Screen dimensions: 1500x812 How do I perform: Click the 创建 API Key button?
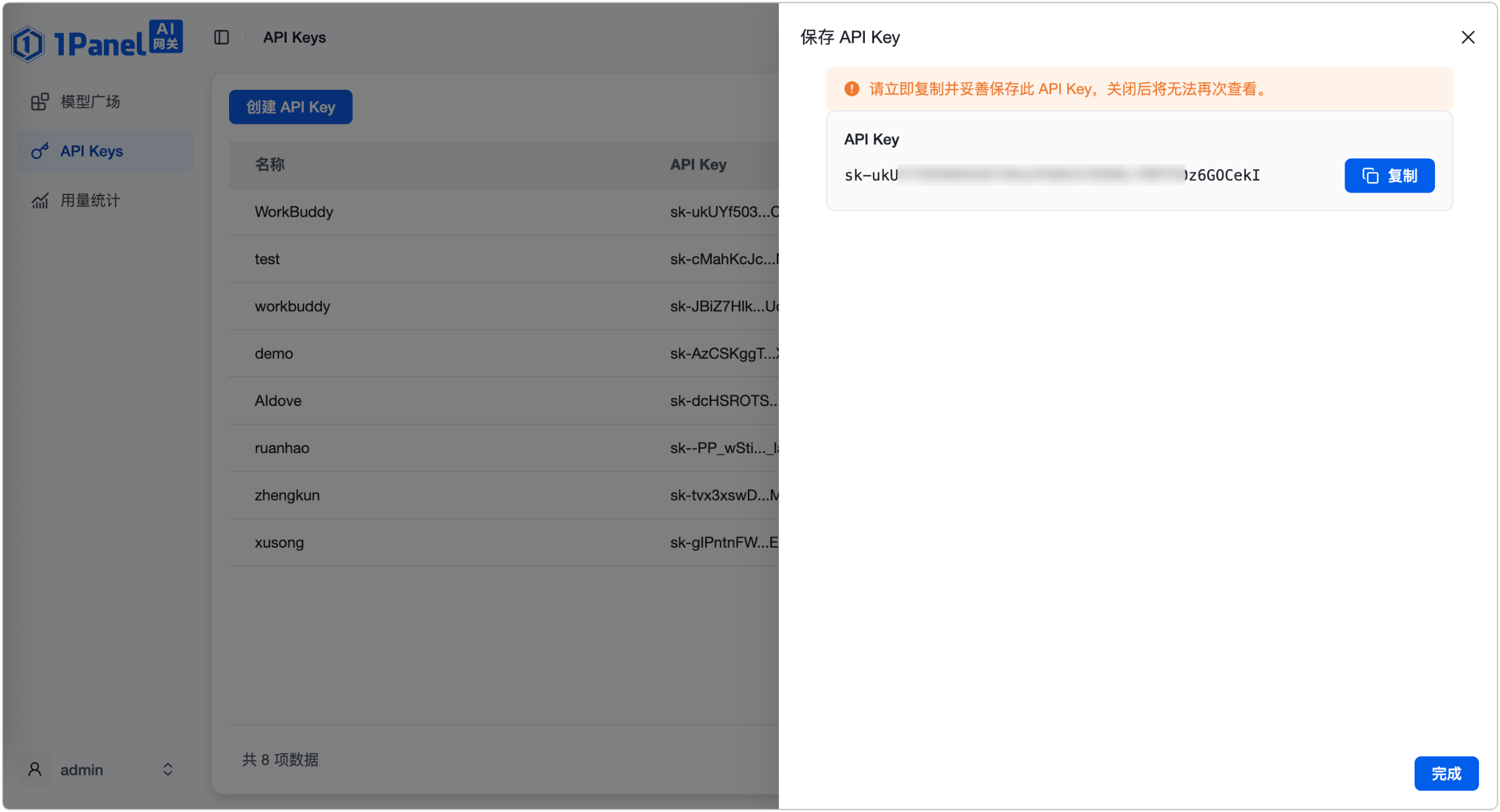pos(290,107)
